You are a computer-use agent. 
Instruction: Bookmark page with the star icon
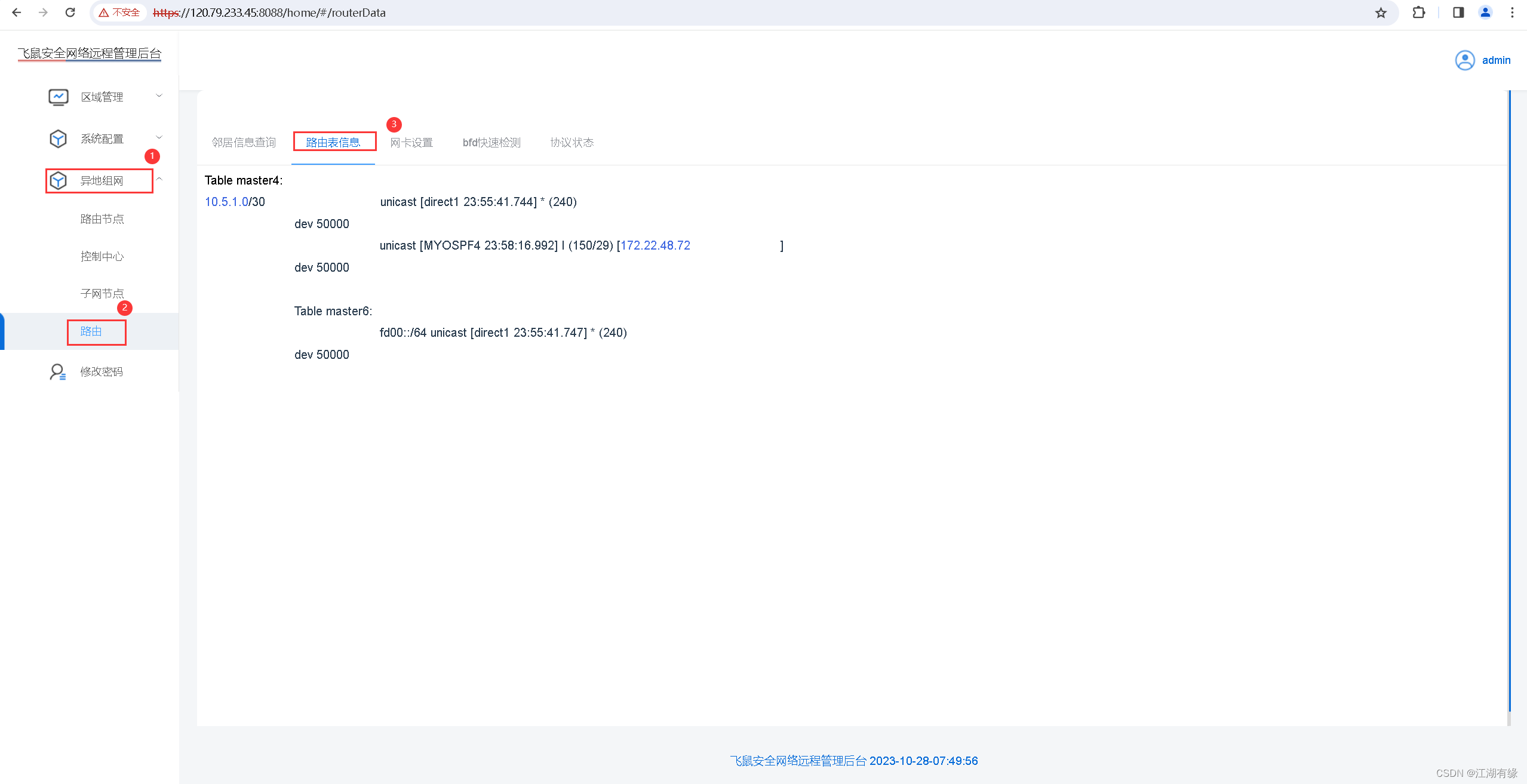click(1381, 13)
